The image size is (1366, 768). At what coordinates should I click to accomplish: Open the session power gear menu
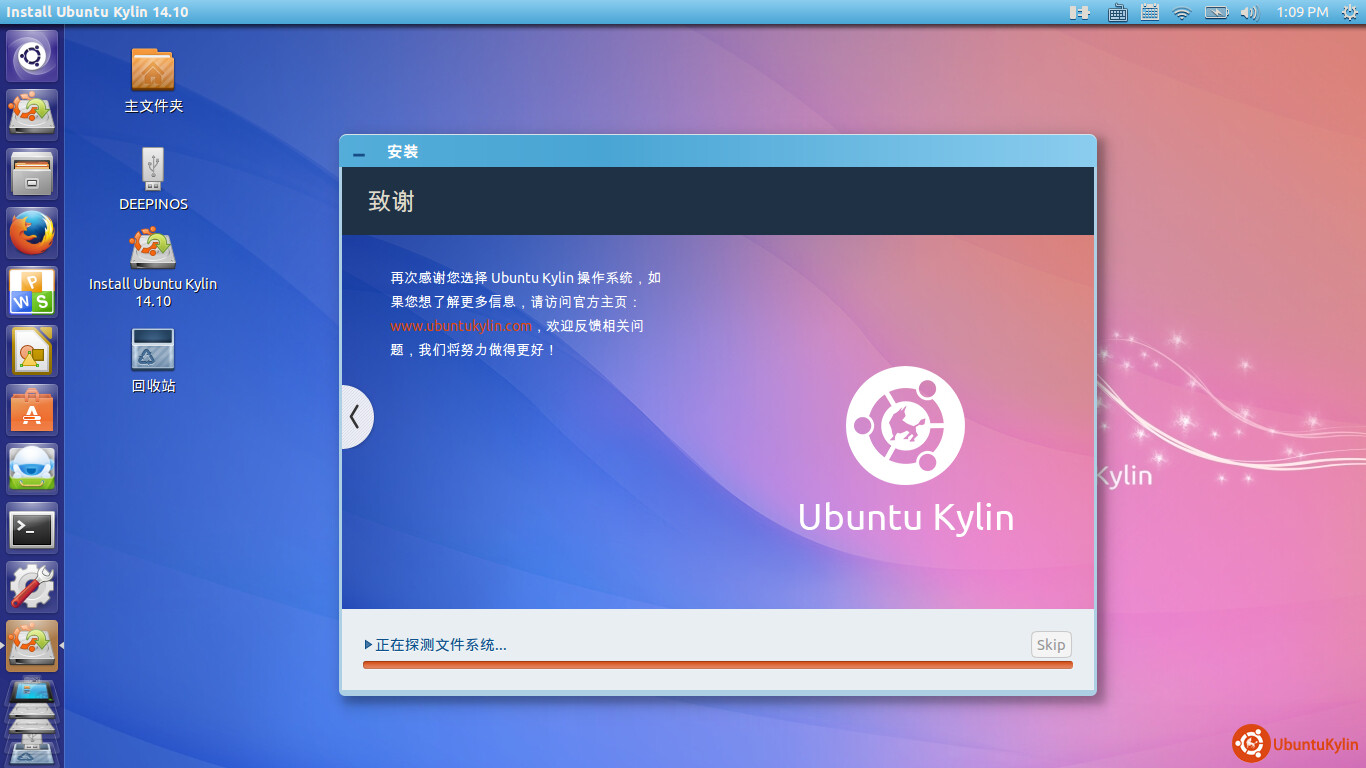(x=1349, y=12)
